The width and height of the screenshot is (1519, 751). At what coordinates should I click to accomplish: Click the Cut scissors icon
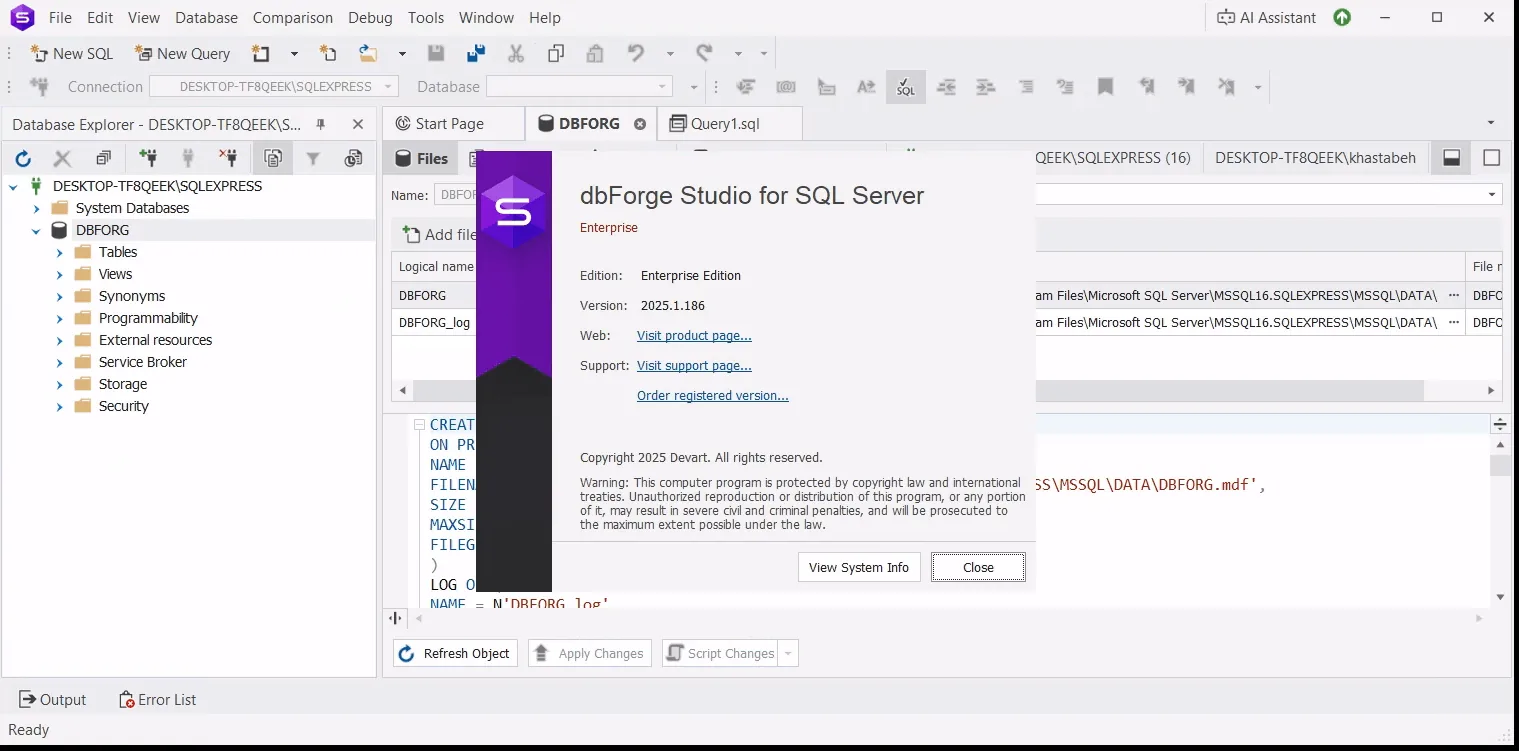tap(516, 54)
